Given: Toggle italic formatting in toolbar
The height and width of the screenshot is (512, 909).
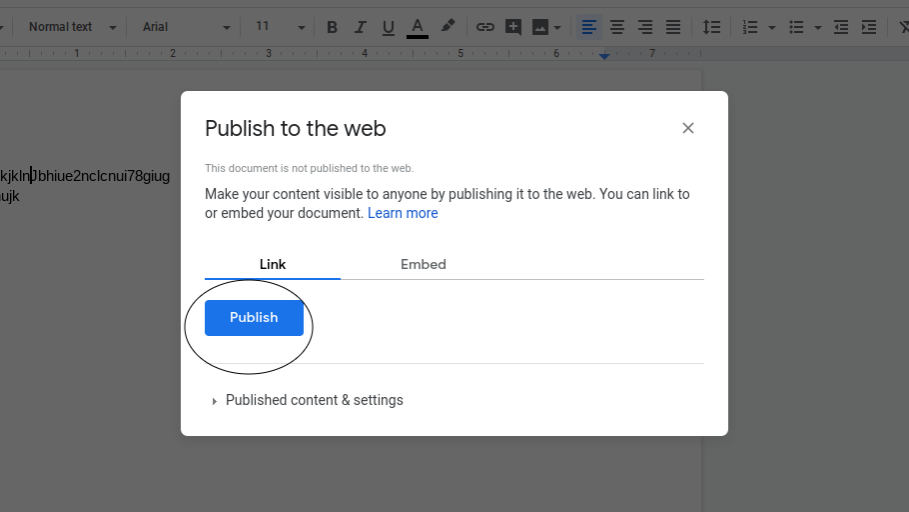Looking at the screenshot, I should pyautogui.click(x=360, y=27).
